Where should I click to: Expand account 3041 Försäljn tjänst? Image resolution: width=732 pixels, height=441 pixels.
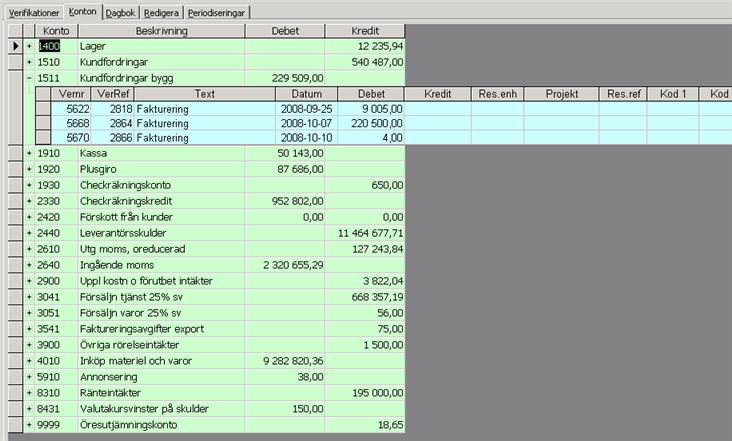tap(29, 297)
